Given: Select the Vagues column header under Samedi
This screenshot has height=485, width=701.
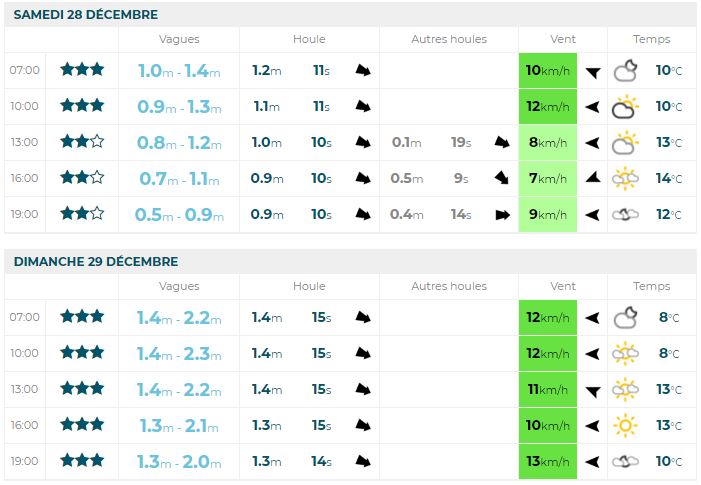Looking at the screenshot, I should [179, 39].
